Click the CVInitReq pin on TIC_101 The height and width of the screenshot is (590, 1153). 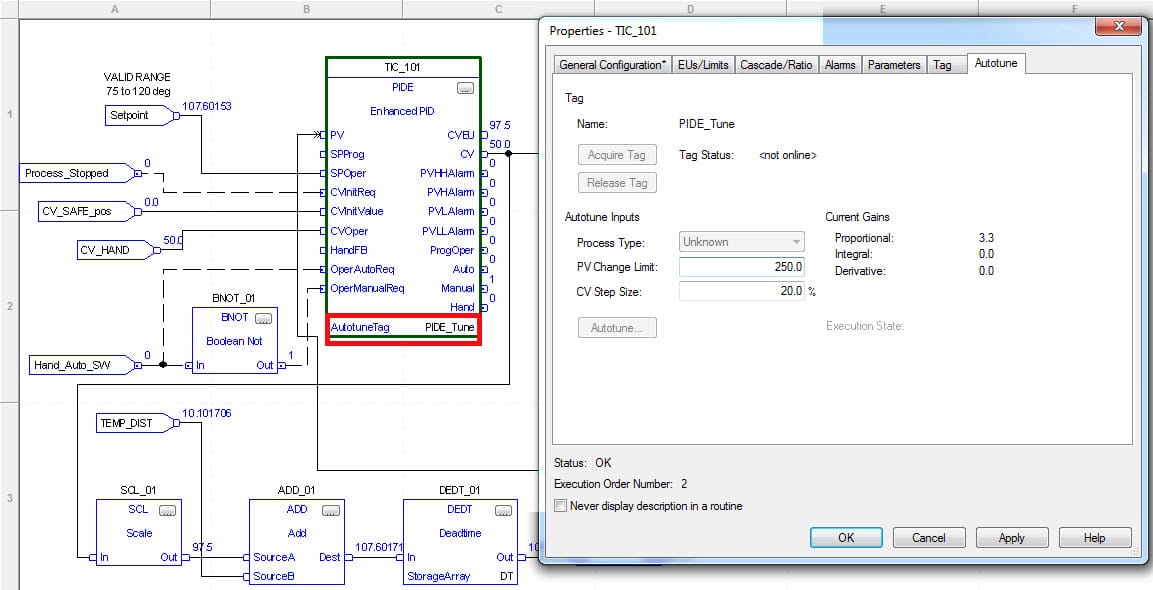pyautogui.click(x=323, y=193)
